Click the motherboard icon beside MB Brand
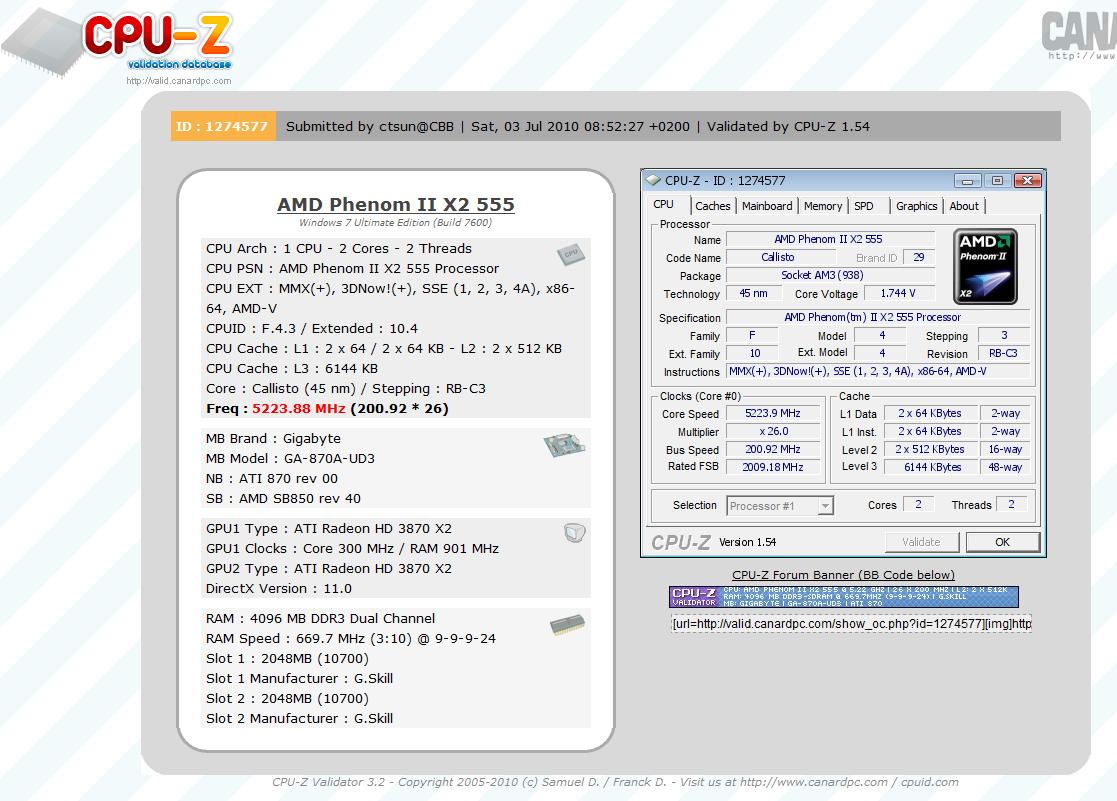This screenshot has height=801, width=1117. tap(564, 445)
